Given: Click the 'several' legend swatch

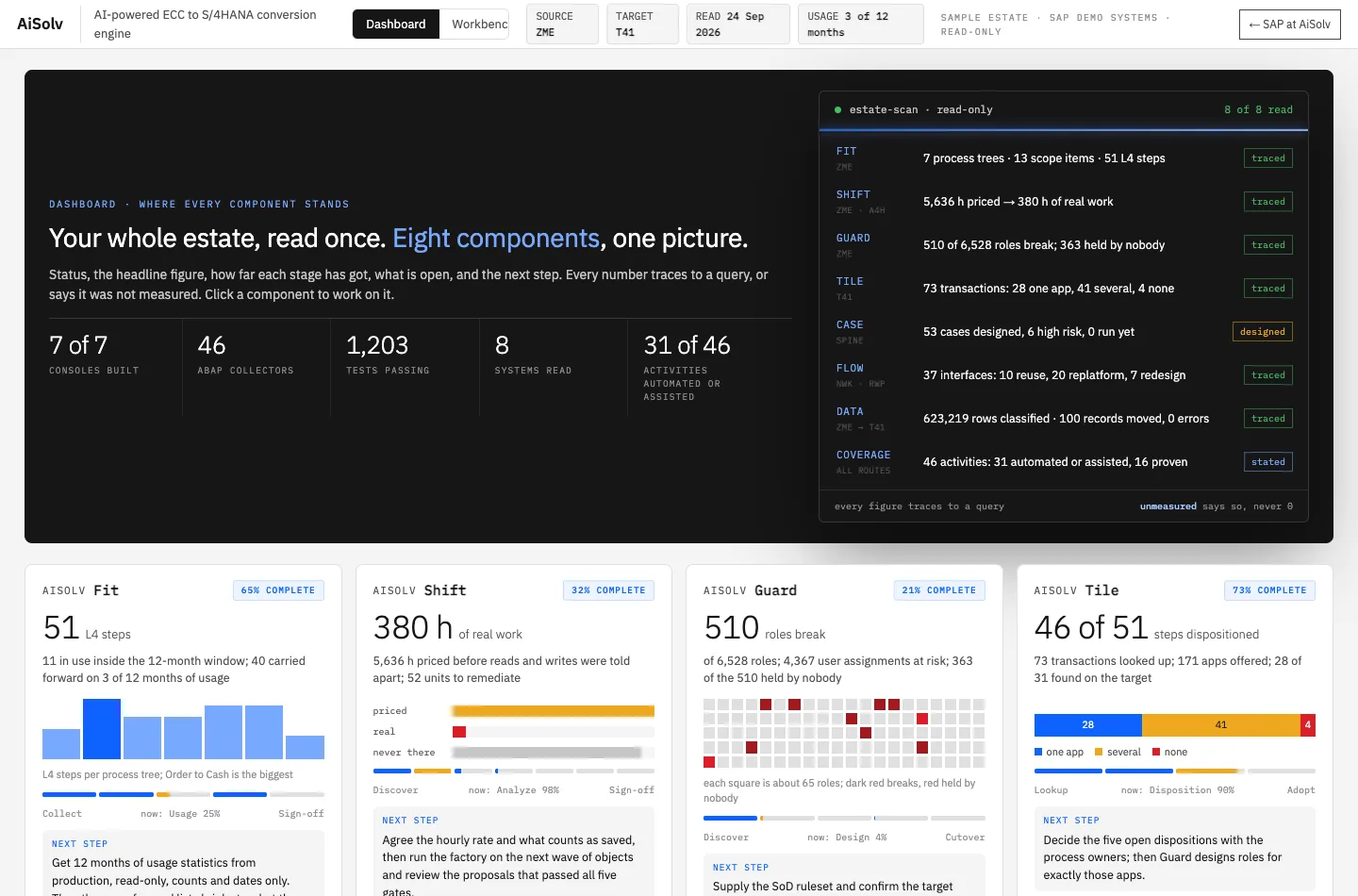Looking at the screenshot, I should click(1099, 752).
